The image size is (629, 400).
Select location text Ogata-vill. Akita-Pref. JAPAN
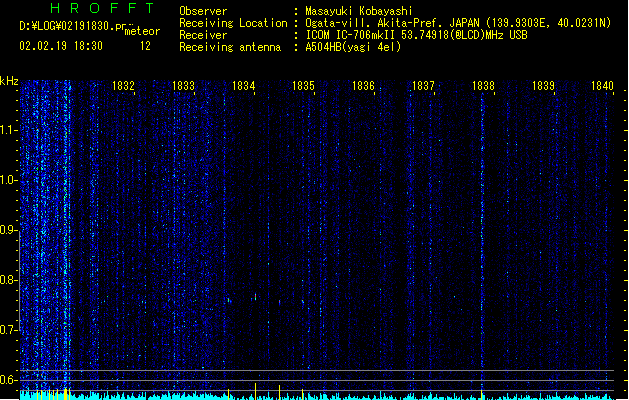click(392, 23)
